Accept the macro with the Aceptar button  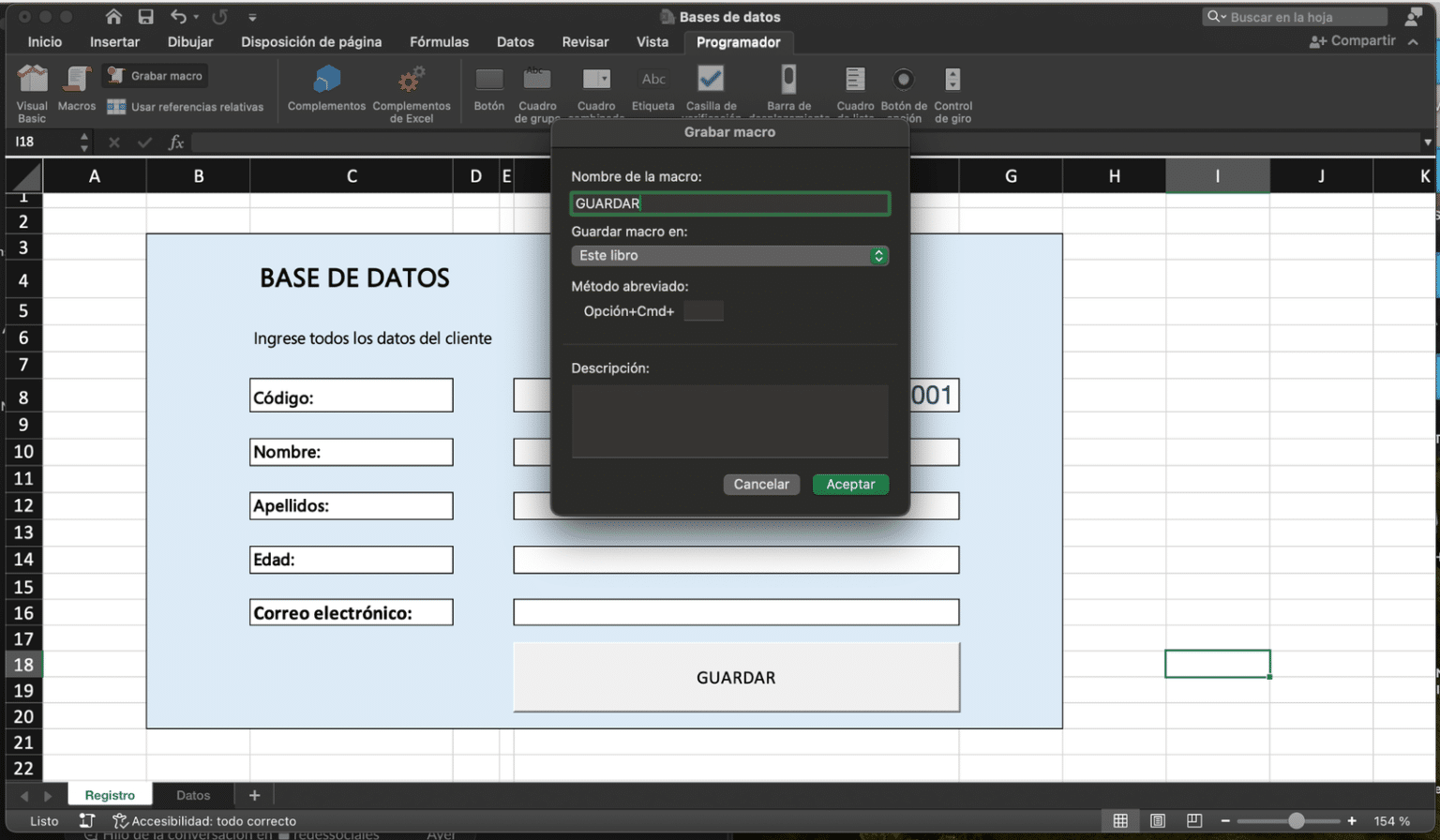[x=849, y=484]
